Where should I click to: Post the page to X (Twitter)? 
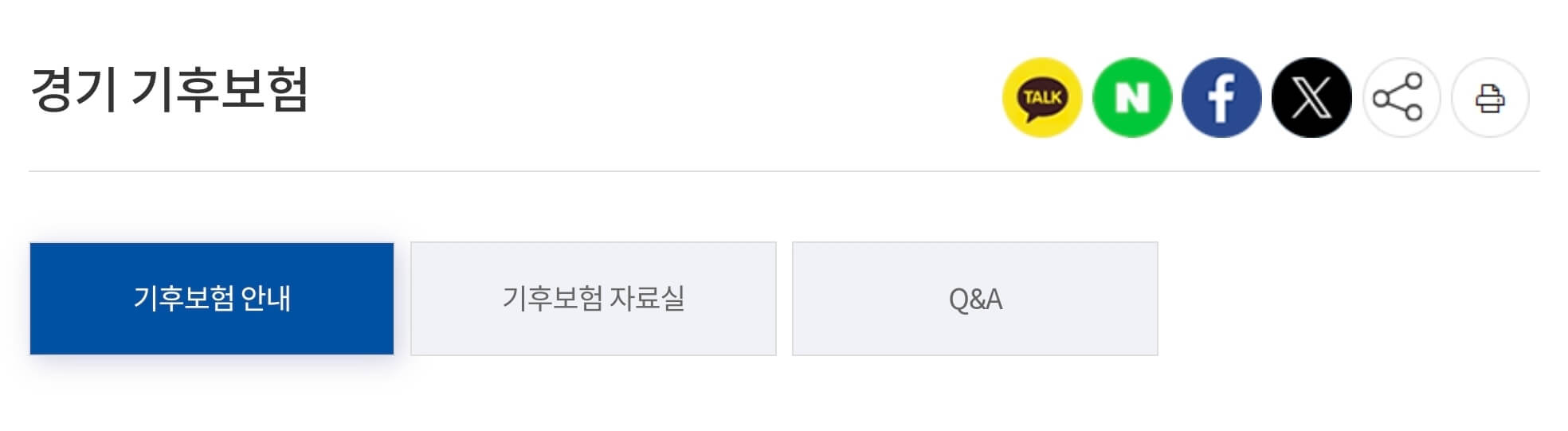1311,97
